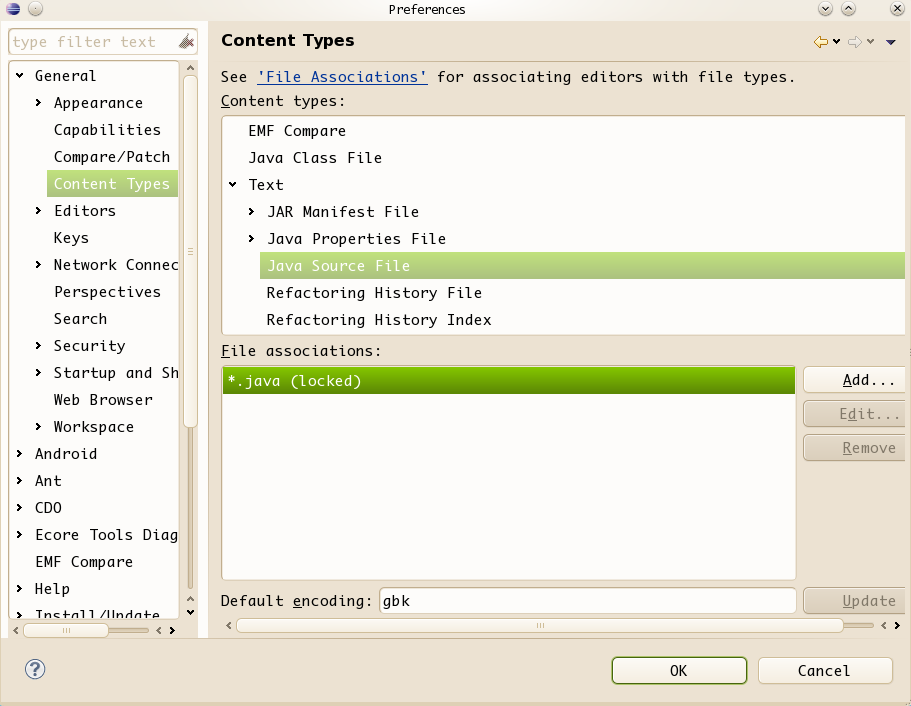Click the bottom horizontal scrollbar of content pane
The width and height of the screenshot is (911, 706).
pos(540,626)
